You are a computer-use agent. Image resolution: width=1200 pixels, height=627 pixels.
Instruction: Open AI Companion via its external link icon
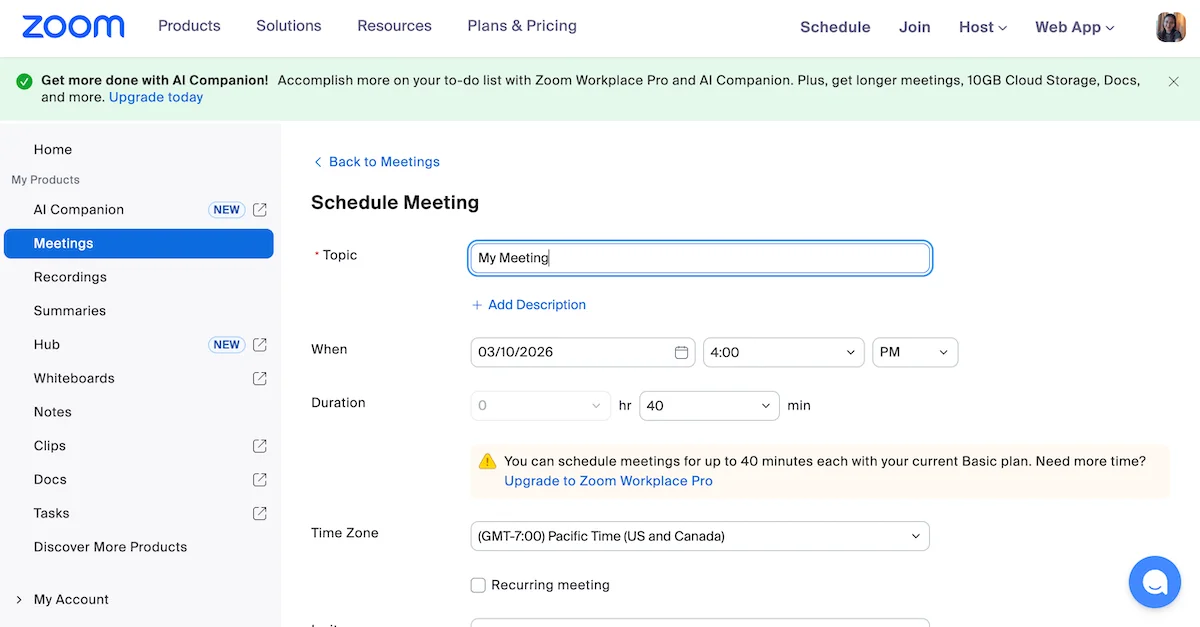tap(259, 210)
